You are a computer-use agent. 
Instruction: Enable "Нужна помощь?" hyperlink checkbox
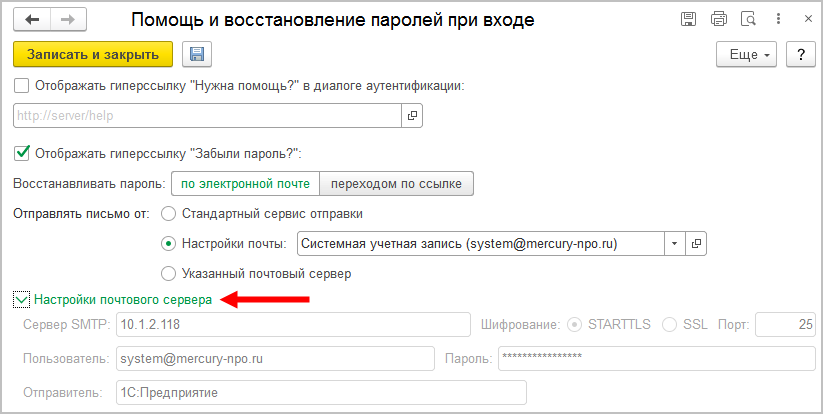pyautogui.click(x=22, y=86)
